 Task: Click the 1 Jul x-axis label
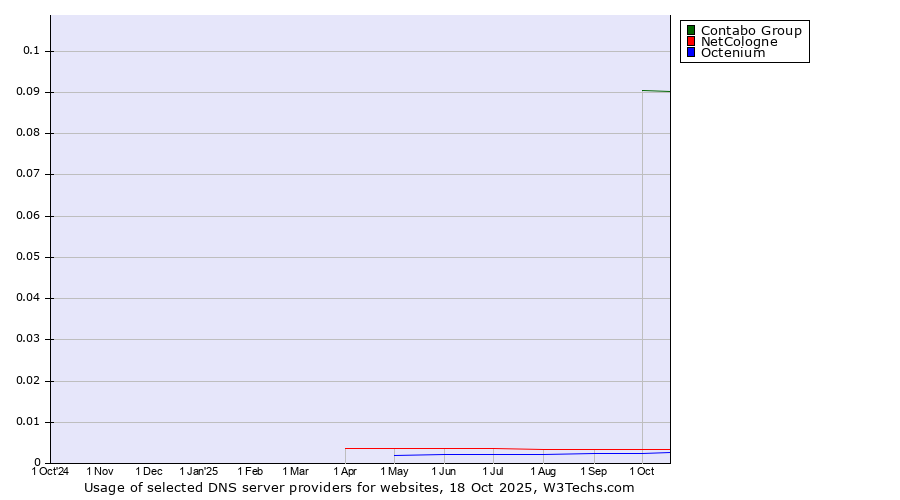(x=492, y=471)
